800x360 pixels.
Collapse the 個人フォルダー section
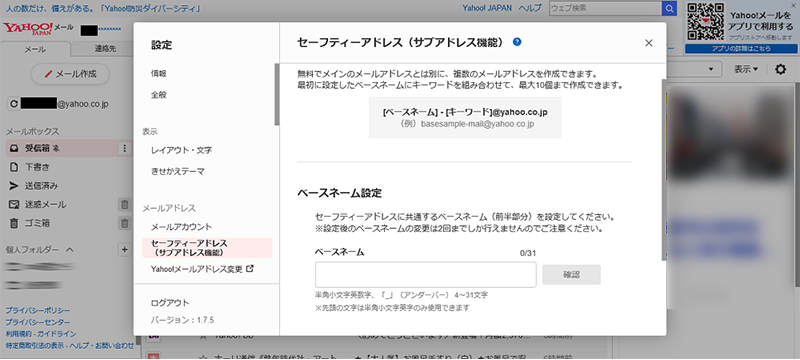click(69, 250)
